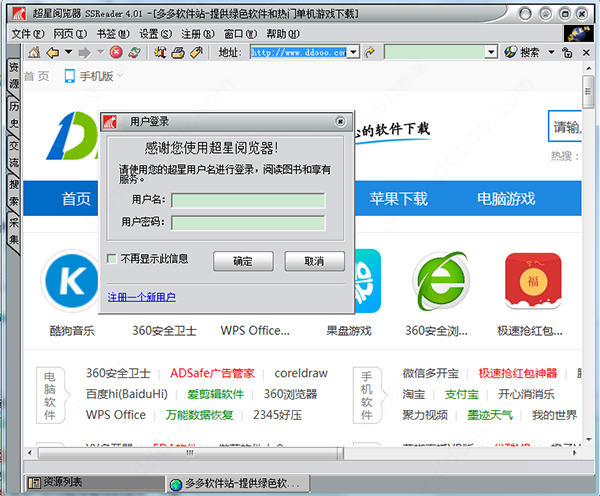
Task: Switch to the 历史 side tab
Action: coord(14,114)
